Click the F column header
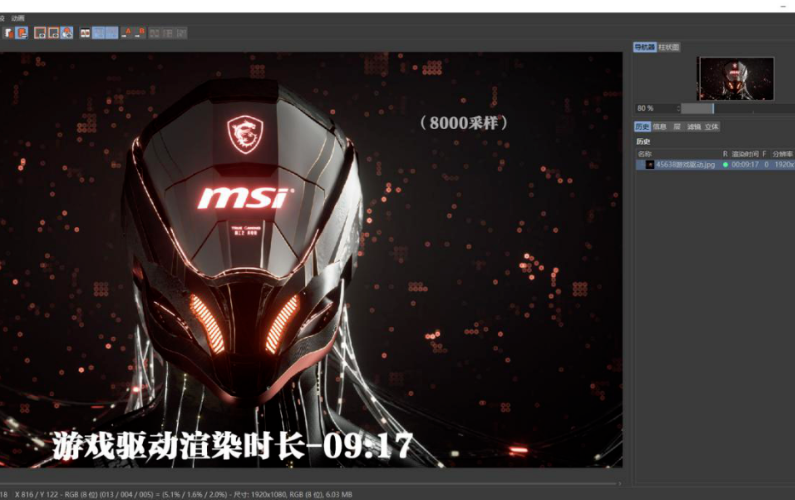 tap(765, 154)
